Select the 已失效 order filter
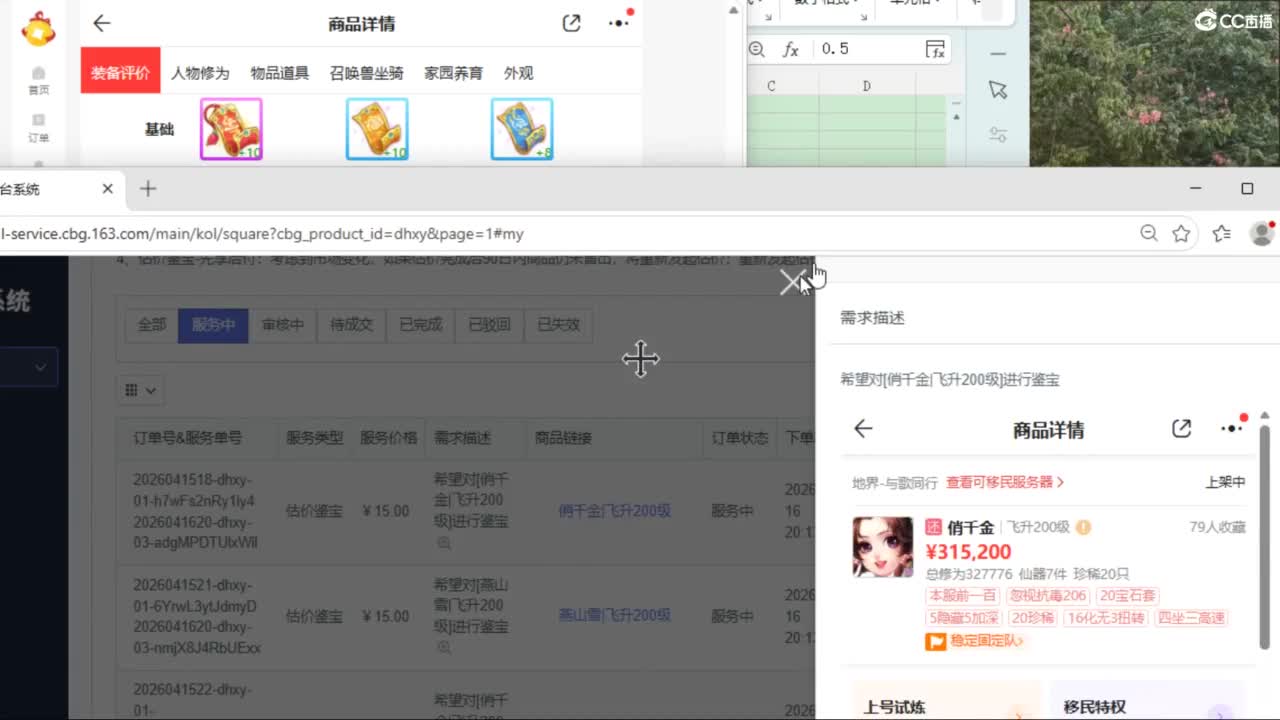 [558, 325]
